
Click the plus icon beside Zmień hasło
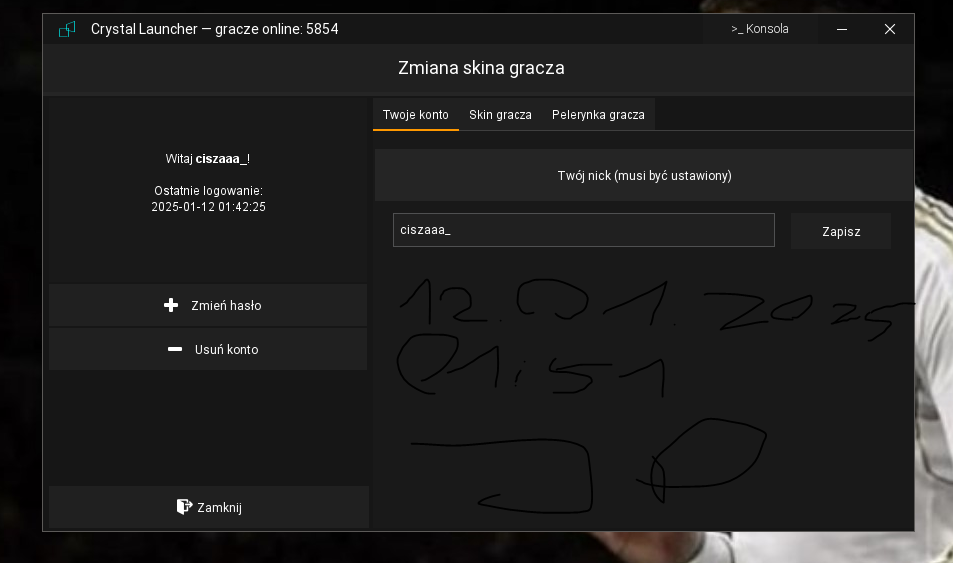[171, 305]
